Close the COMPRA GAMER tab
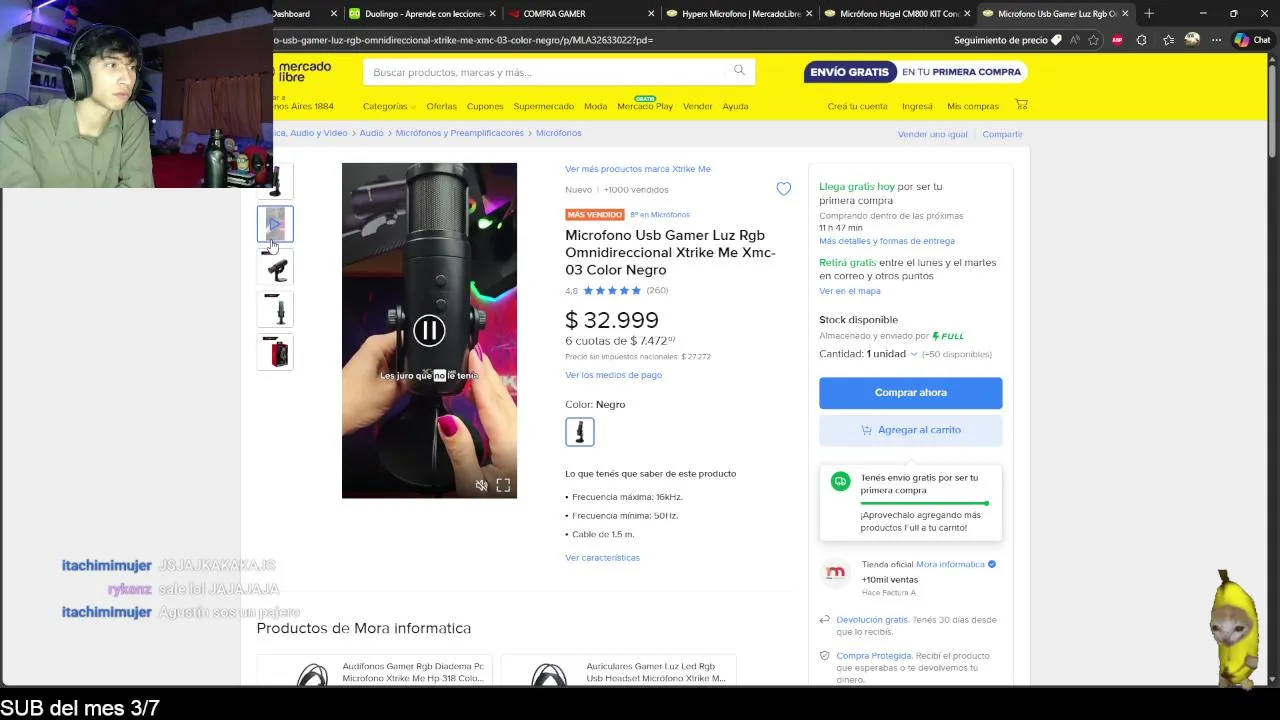1280x720 pixels. point(651,14)
